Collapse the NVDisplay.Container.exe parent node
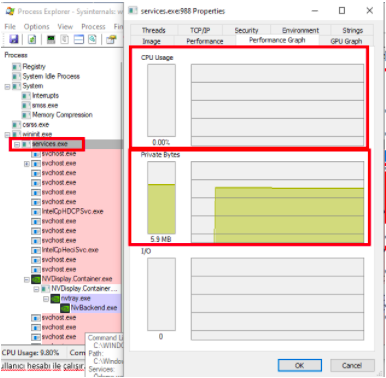The image size is (386, 378). pos(27,279)
